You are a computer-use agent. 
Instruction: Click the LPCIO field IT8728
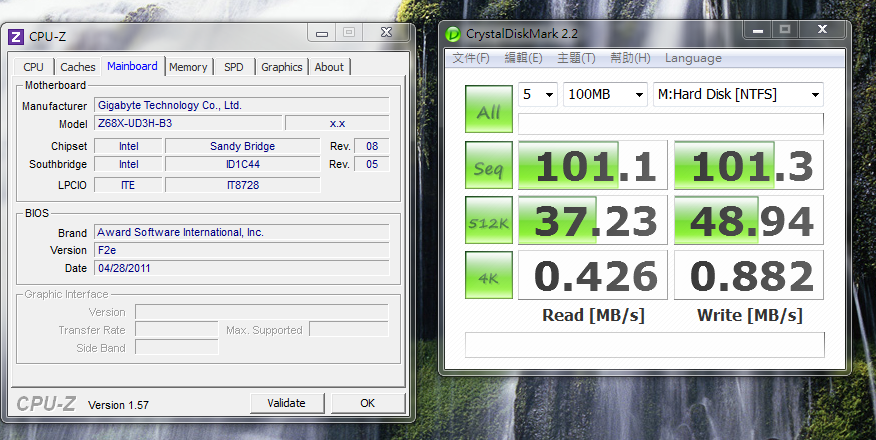[x=242, y=185]
